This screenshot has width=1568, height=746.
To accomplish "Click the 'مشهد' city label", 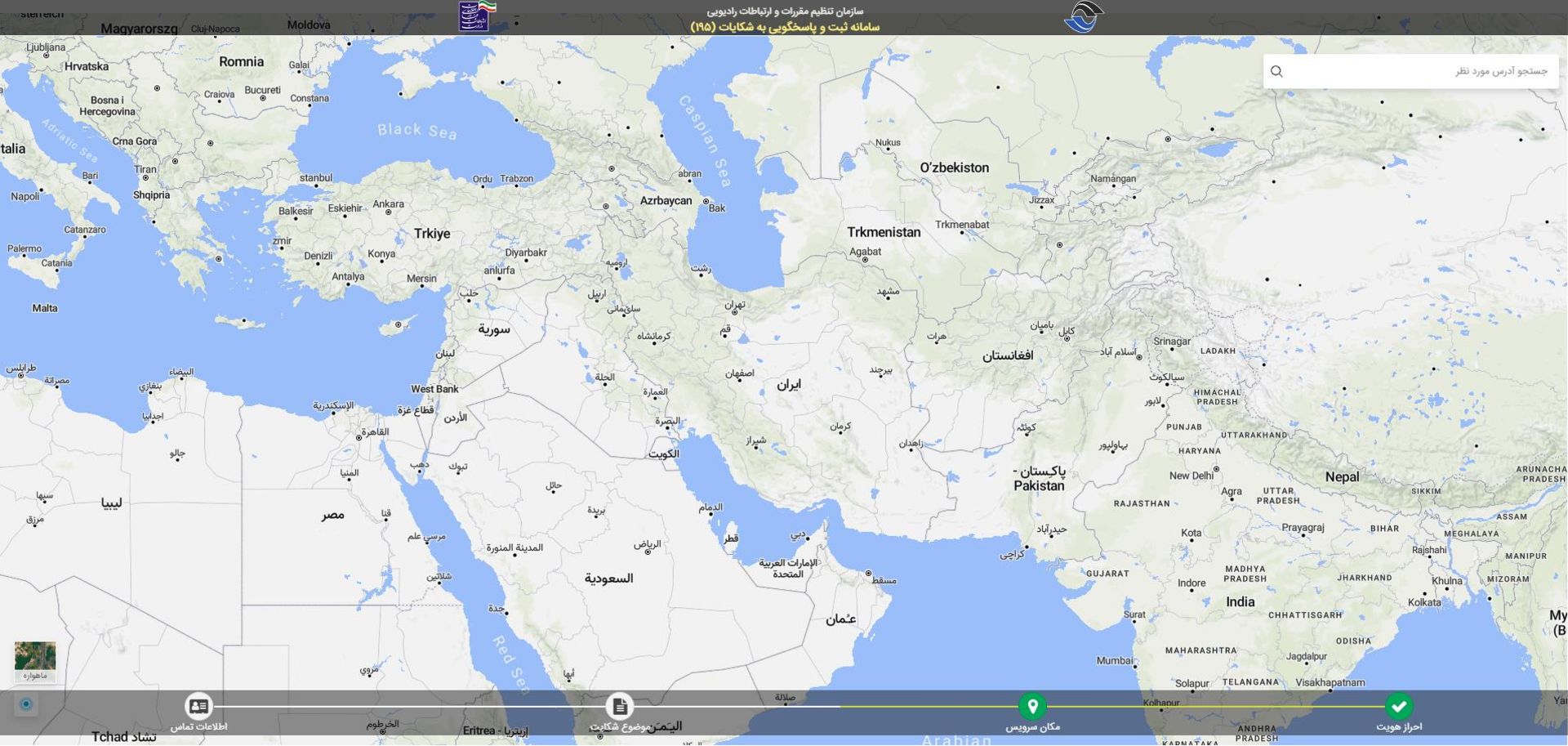I will click(889, 292).
